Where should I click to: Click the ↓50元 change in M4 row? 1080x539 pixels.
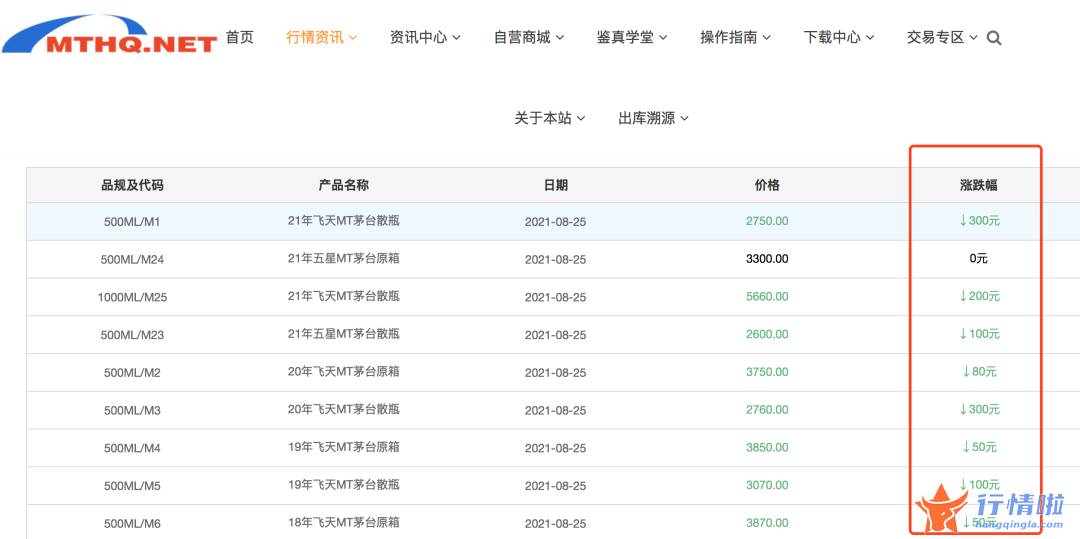[x=979, y=447]
